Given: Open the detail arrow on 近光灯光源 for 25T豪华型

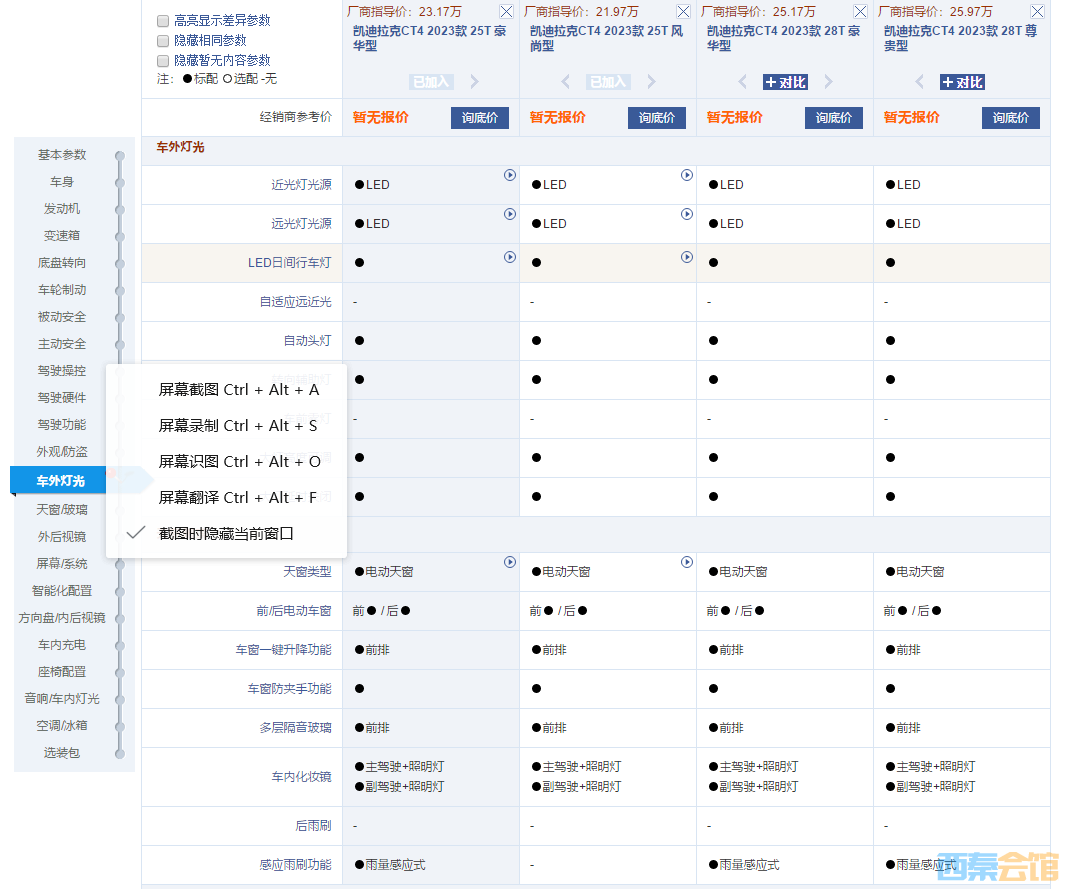Looking at the screenshot, I should pyautogui.click(x=509, y=175).
